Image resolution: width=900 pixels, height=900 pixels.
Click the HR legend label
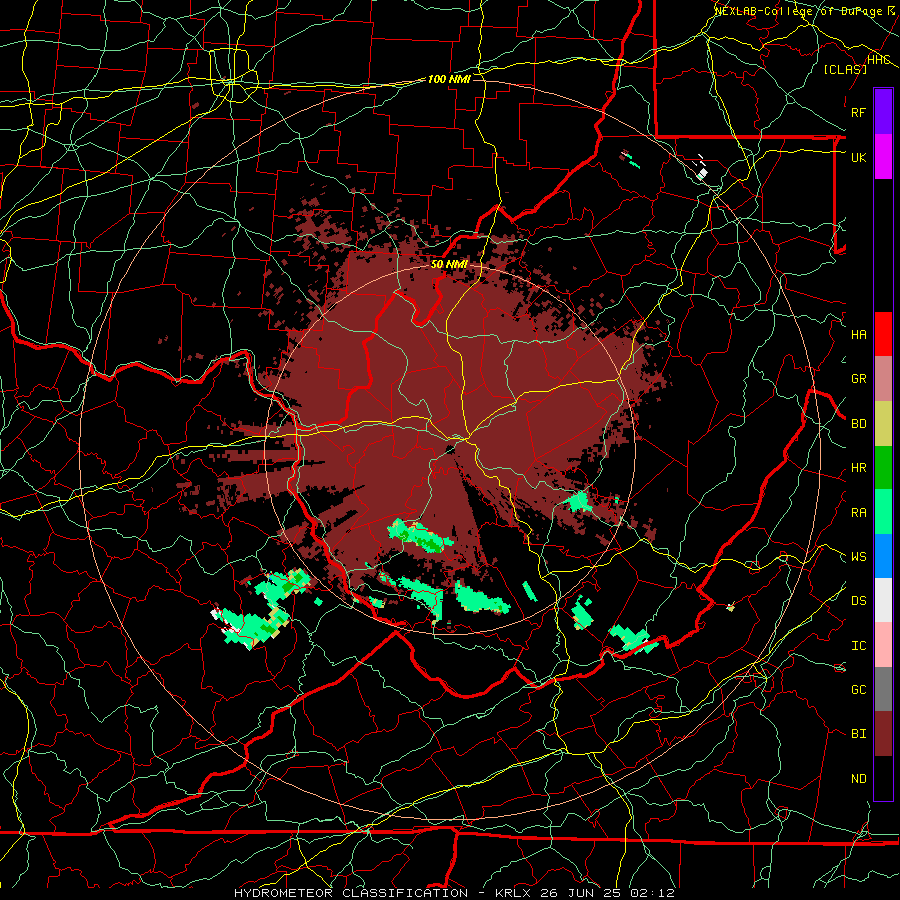point(859,468)
